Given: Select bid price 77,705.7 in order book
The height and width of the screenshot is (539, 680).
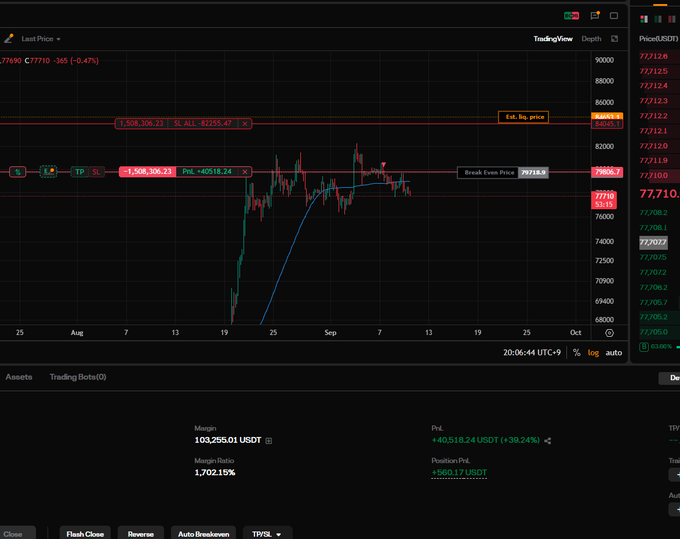Looking at the screenshot, I should click(x=654, y=302).
